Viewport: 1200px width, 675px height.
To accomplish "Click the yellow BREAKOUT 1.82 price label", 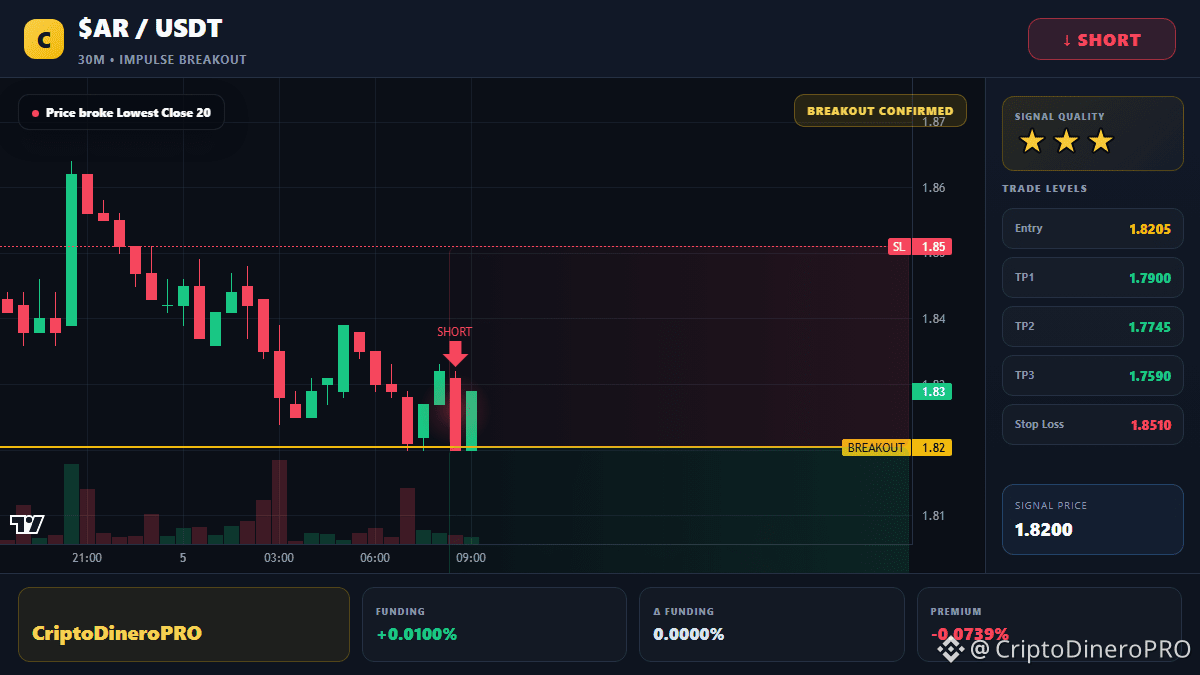I will [x=897, y=448].
